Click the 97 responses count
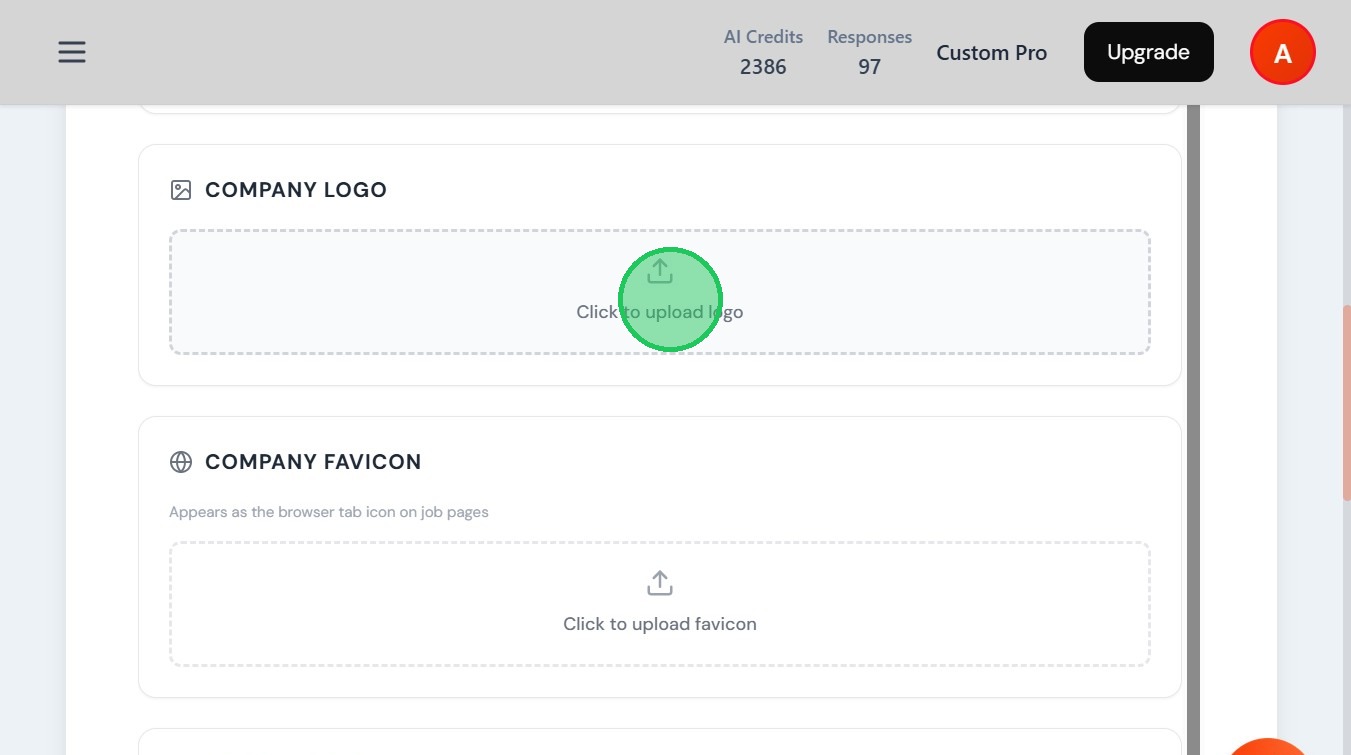This screenshot has height=755, width=1351. [x=869, y=67]
